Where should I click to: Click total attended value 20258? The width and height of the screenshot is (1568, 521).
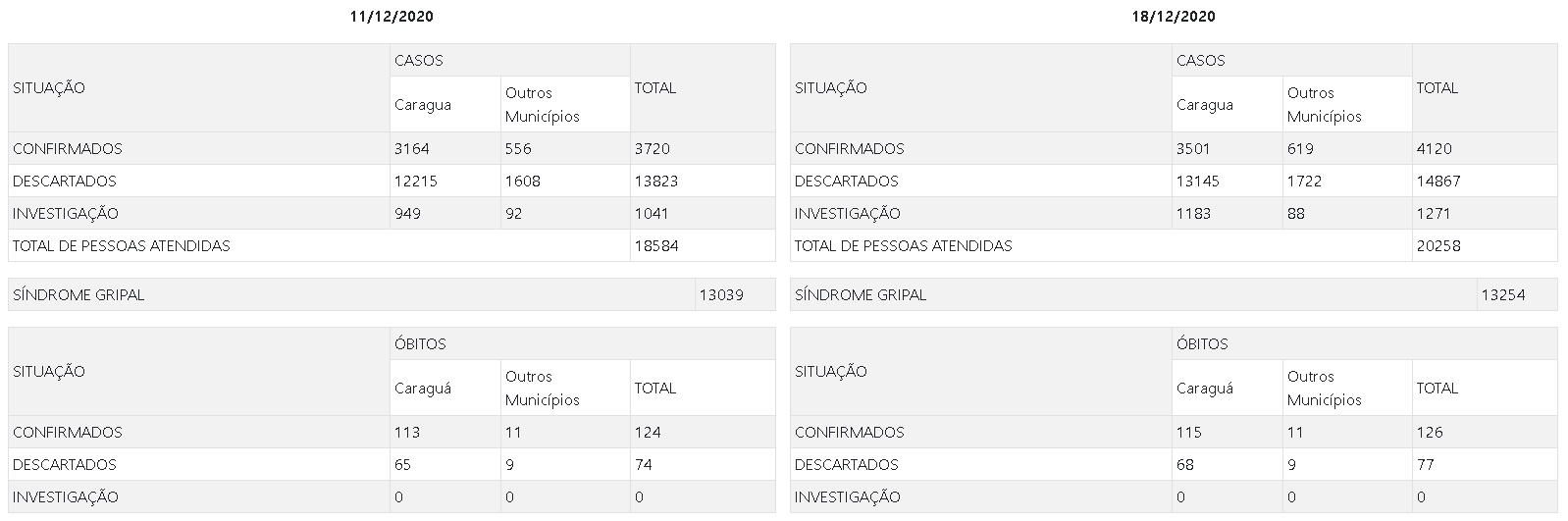tap(1438, 246)
